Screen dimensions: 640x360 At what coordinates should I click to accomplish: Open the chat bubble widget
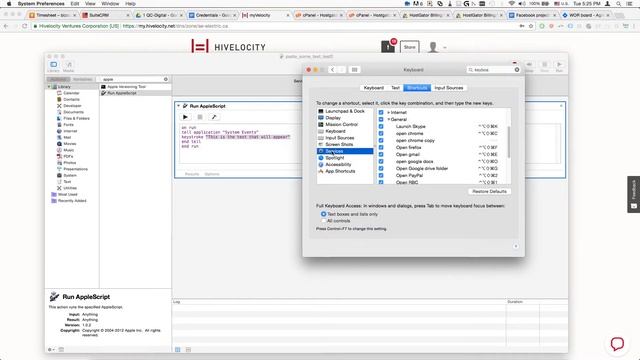click(x=617, y=343)
